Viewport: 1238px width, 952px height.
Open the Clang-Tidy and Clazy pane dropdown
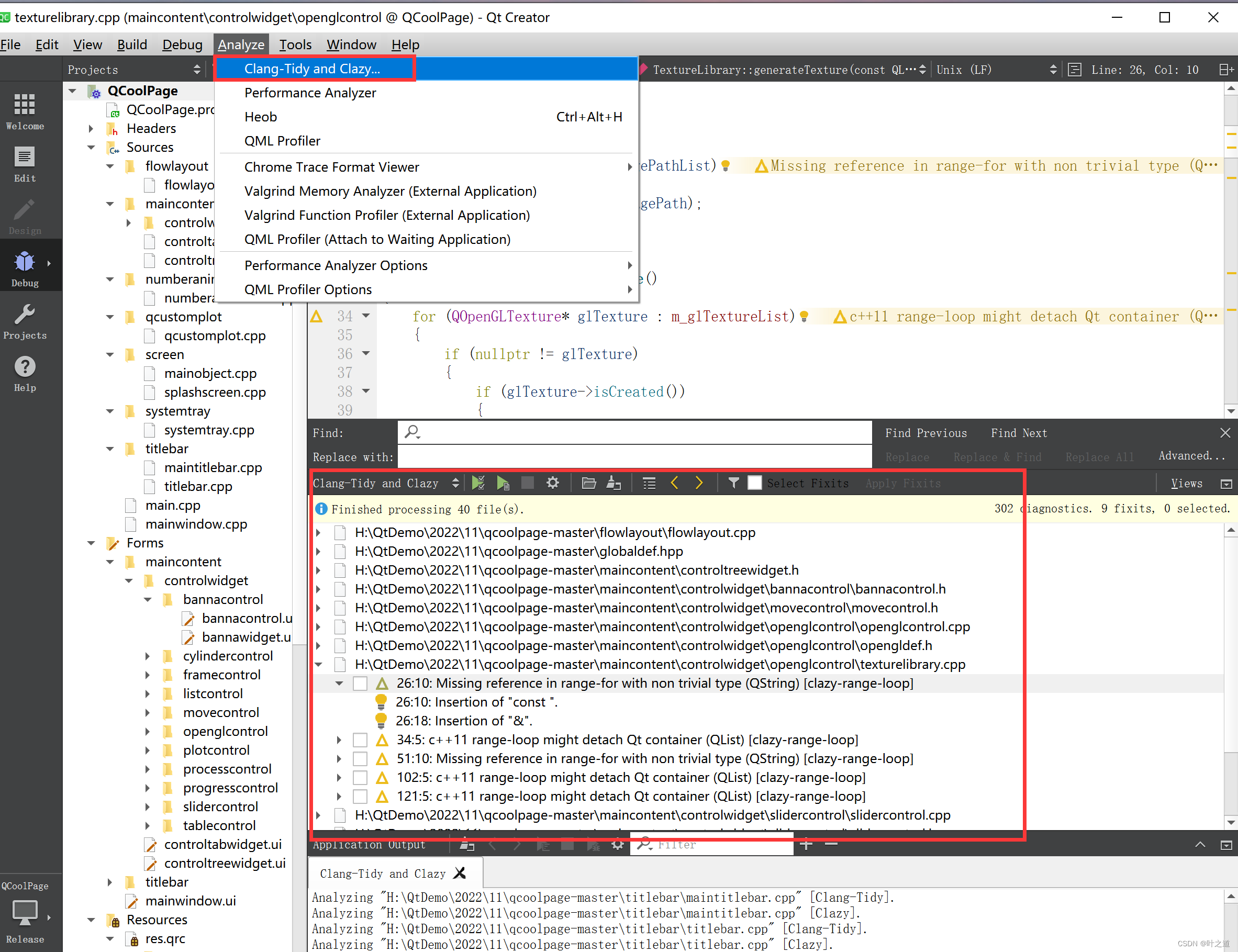[385, 483]
